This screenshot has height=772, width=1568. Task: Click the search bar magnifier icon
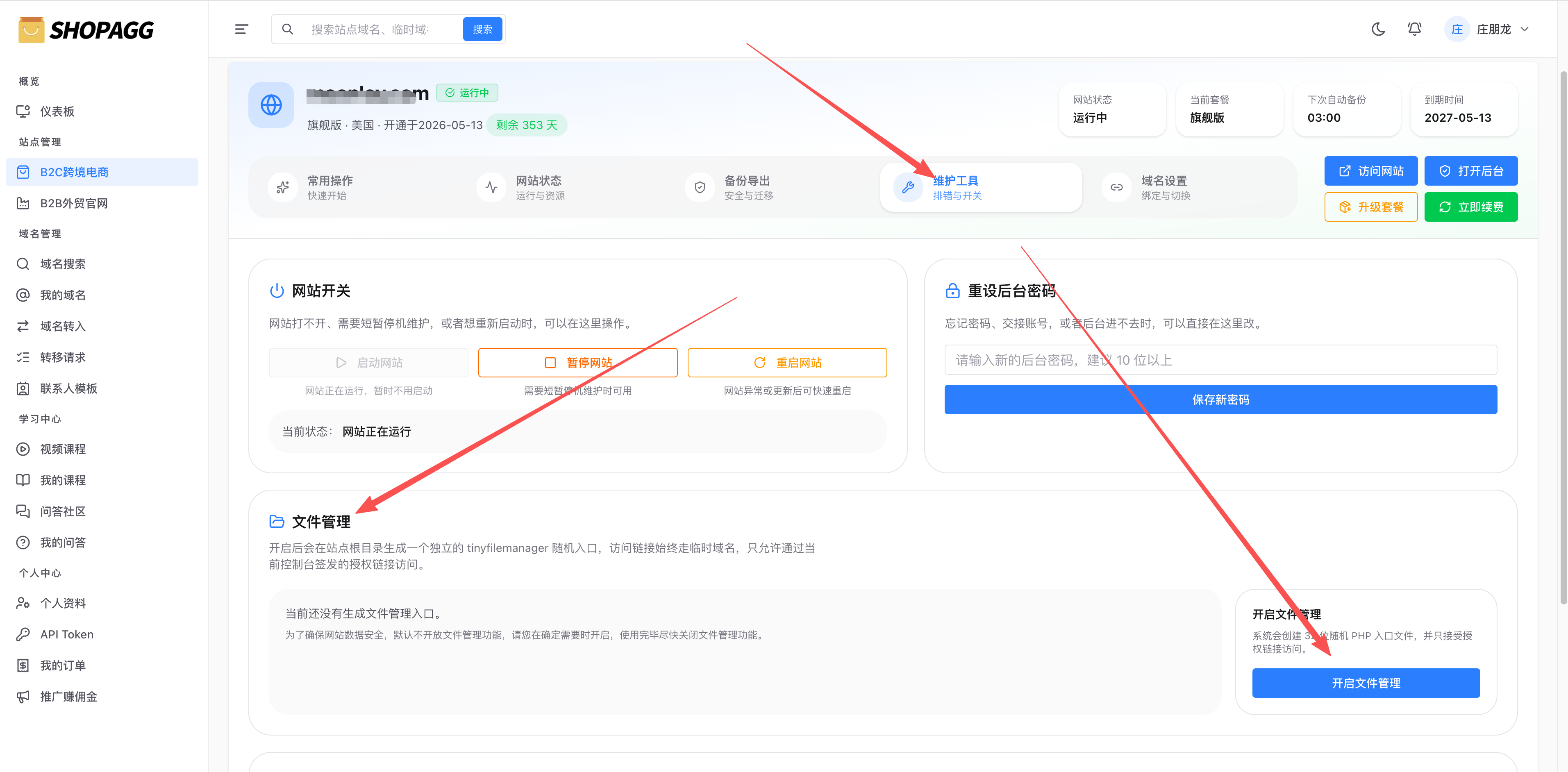pos(288,29)
